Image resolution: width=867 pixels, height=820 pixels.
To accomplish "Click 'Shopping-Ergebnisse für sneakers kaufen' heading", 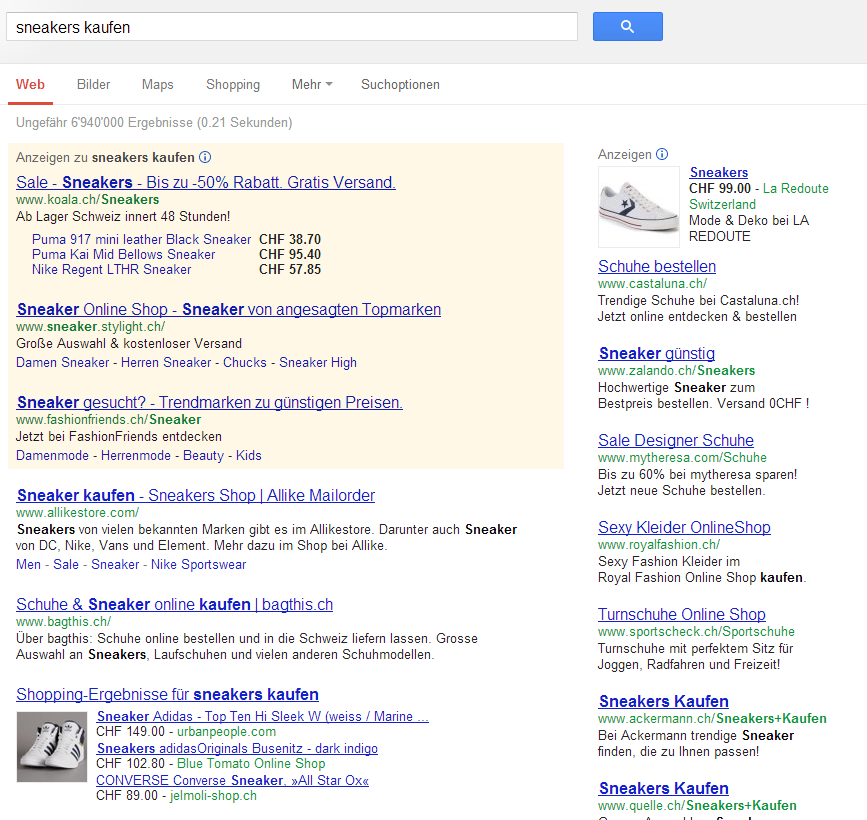I will pos(167,694).
